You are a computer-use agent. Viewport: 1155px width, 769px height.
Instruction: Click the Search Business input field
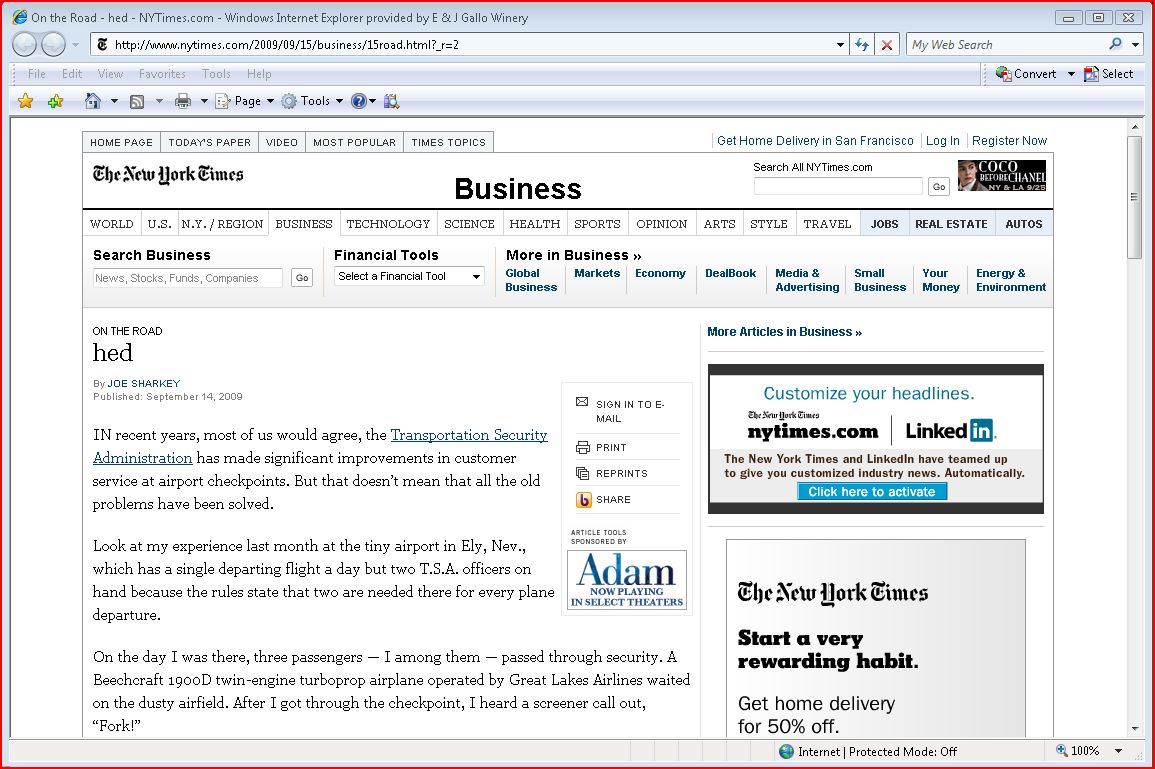[188, 278]
